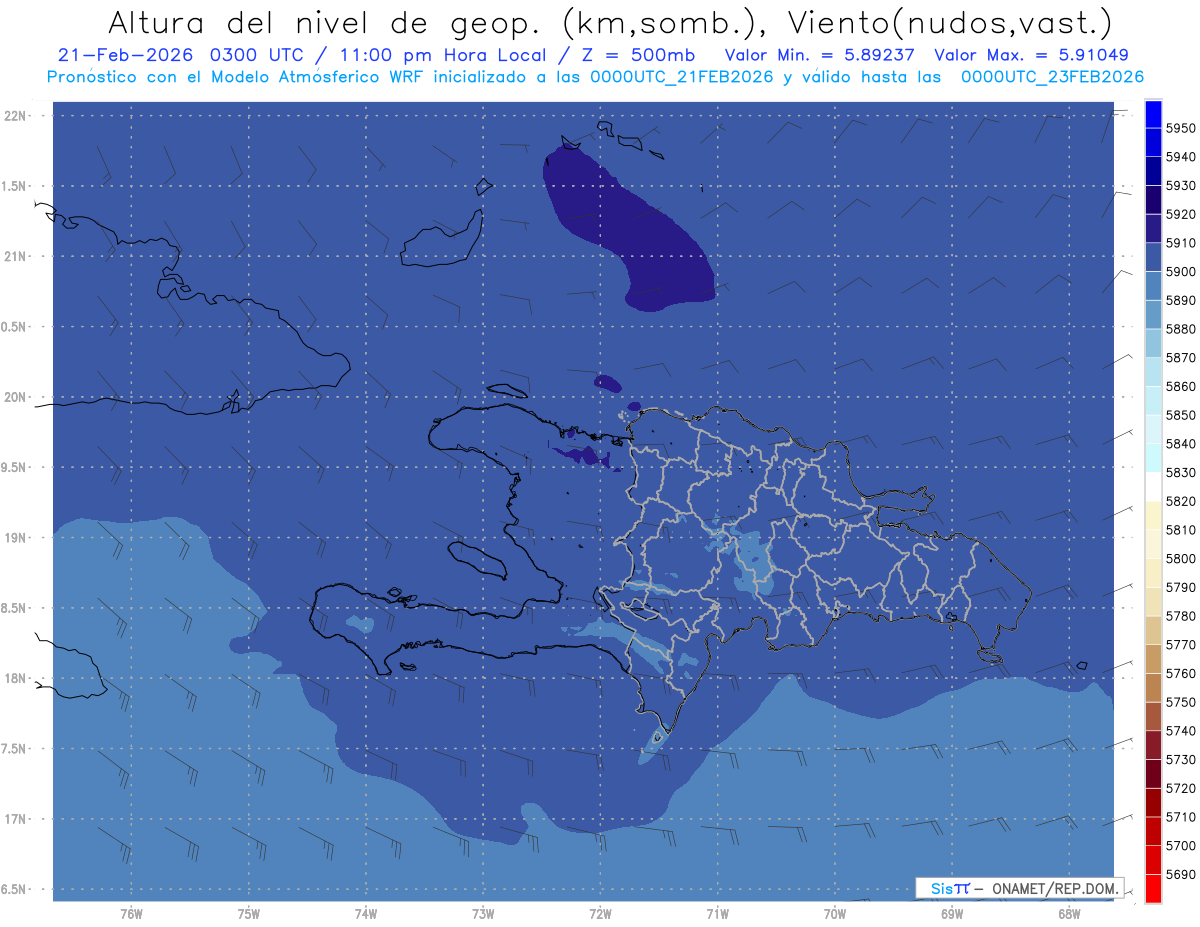Screen dimensions: 1200x927
Task: Click the legend value '5770'
Action: tap(1180, 645)
